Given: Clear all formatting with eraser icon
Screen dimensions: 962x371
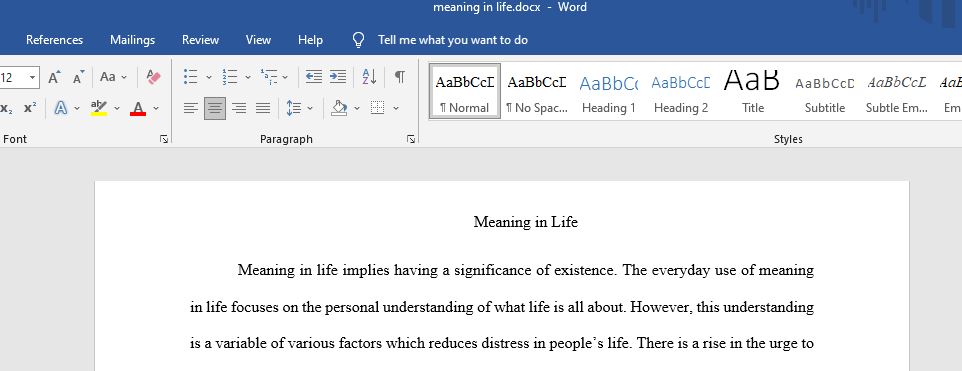Looking at the screenshot, I should [x=153, y=77].
